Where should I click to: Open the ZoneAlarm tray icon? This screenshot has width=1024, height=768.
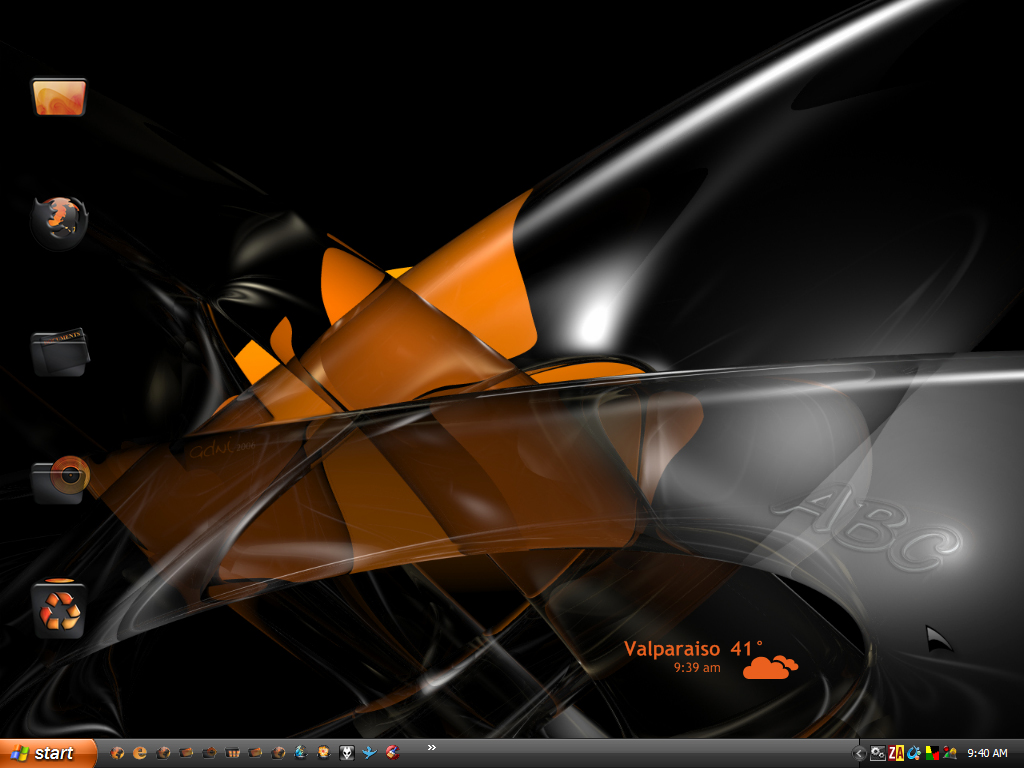point(896,753)
